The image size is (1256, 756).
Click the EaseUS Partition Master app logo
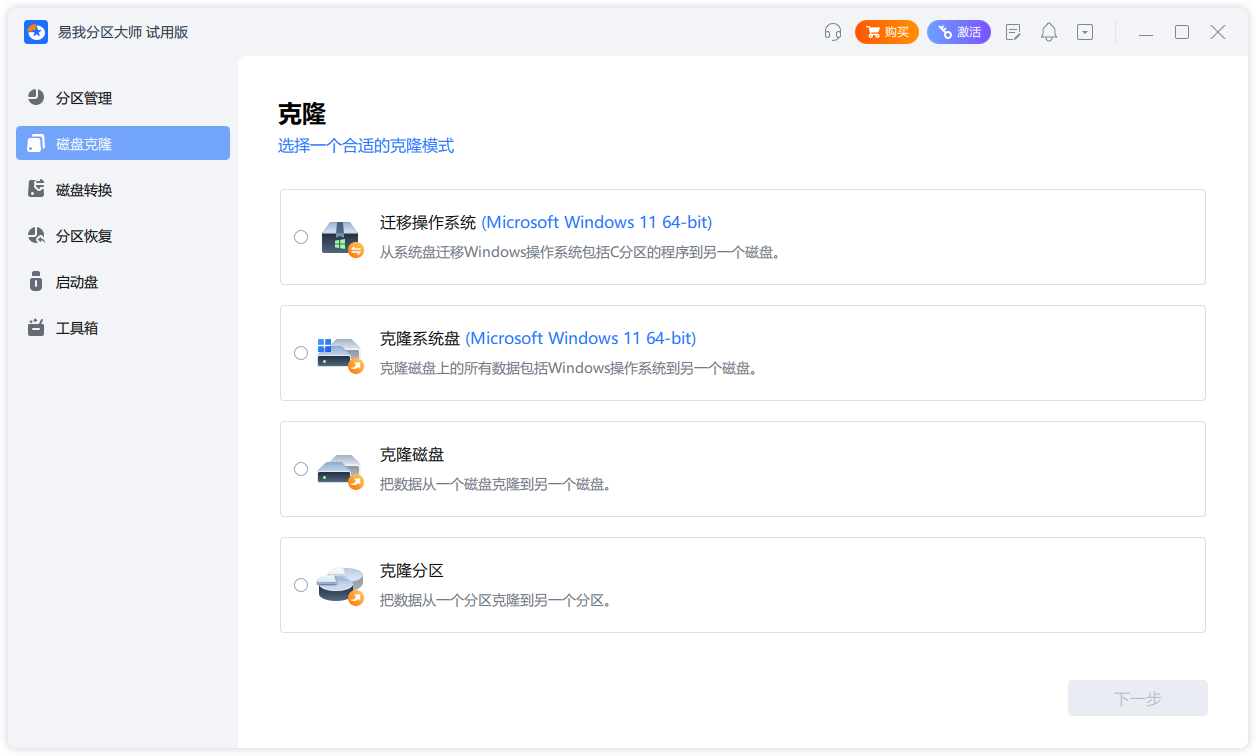pos(36,32)
